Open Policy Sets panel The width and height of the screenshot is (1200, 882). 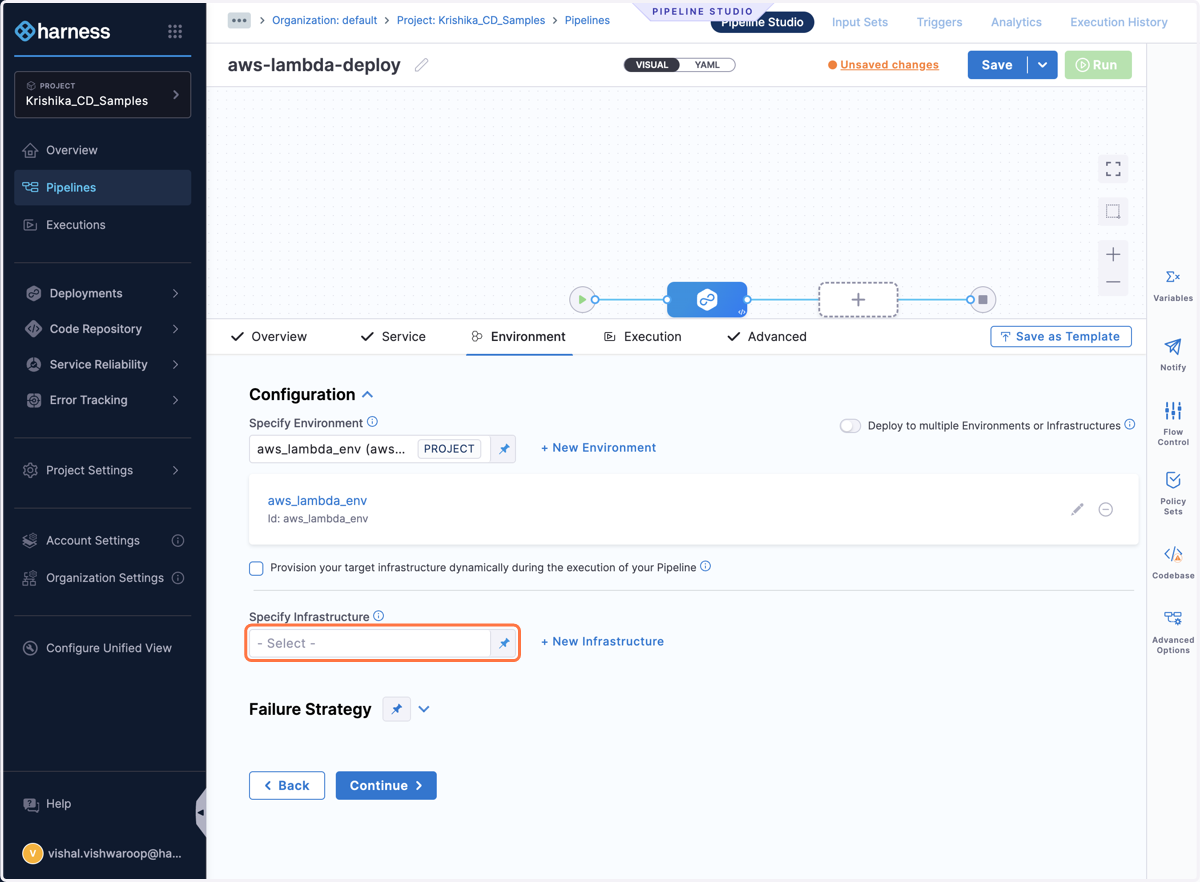tap(1173, 493)
